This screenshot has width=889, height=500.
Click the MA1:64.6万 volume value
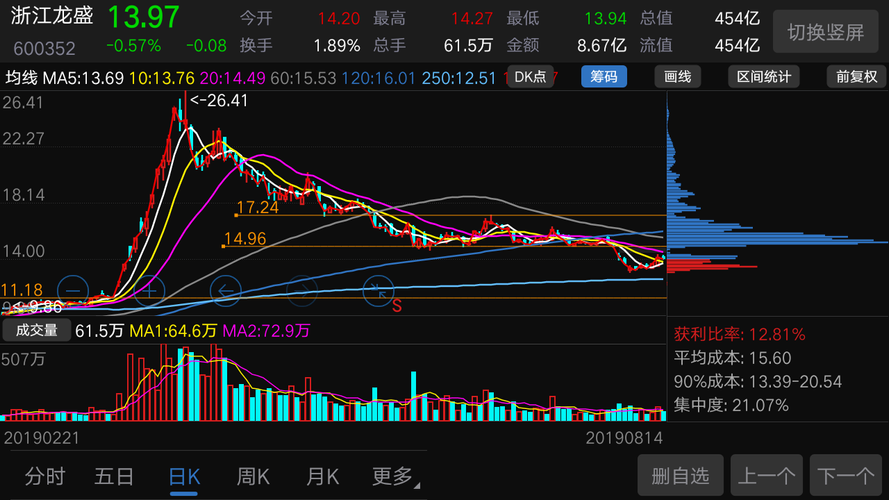[173, 330]
